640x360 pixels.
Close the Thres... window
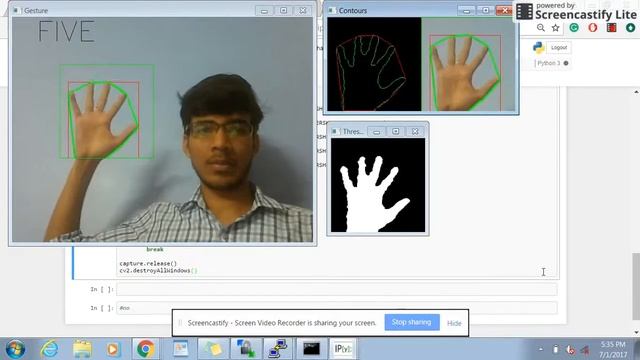[x=415, y=131]
